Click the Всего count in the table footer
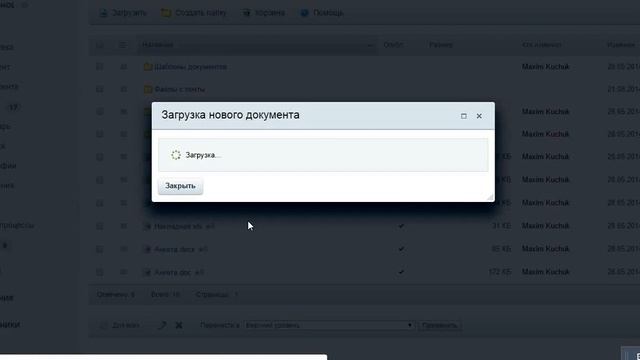This screenshot has height=360, width=640. coord(165,294)
